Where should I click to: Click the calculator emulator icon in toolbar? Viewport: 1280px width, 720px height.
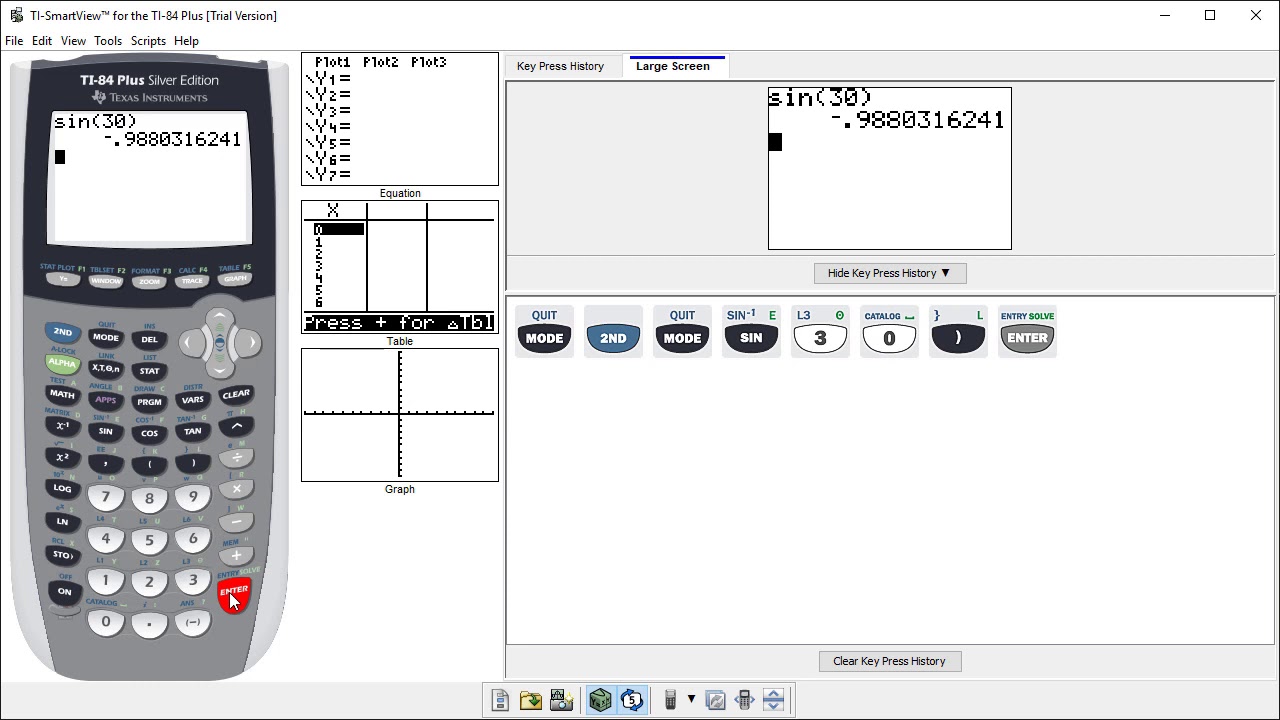[x=671, y=700]
